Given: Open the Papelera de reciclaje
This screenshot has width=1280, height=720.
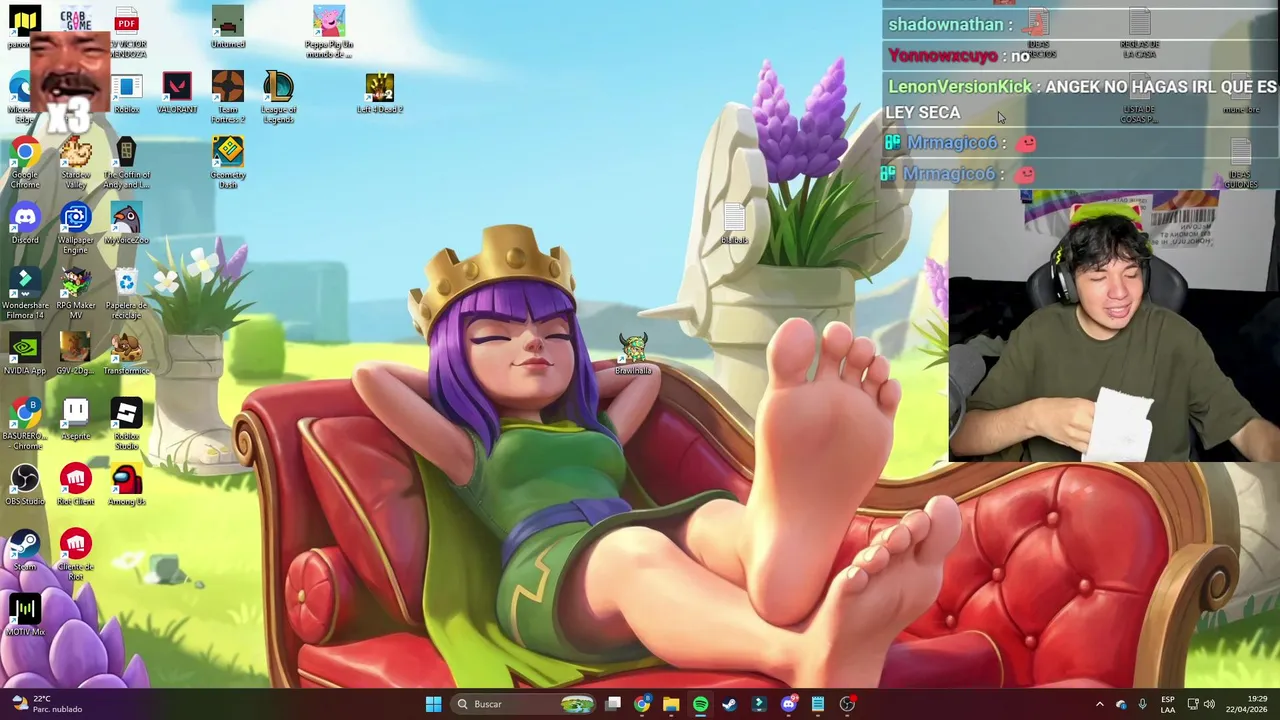Looking at the screenshot, I should [x=126, y=295].
